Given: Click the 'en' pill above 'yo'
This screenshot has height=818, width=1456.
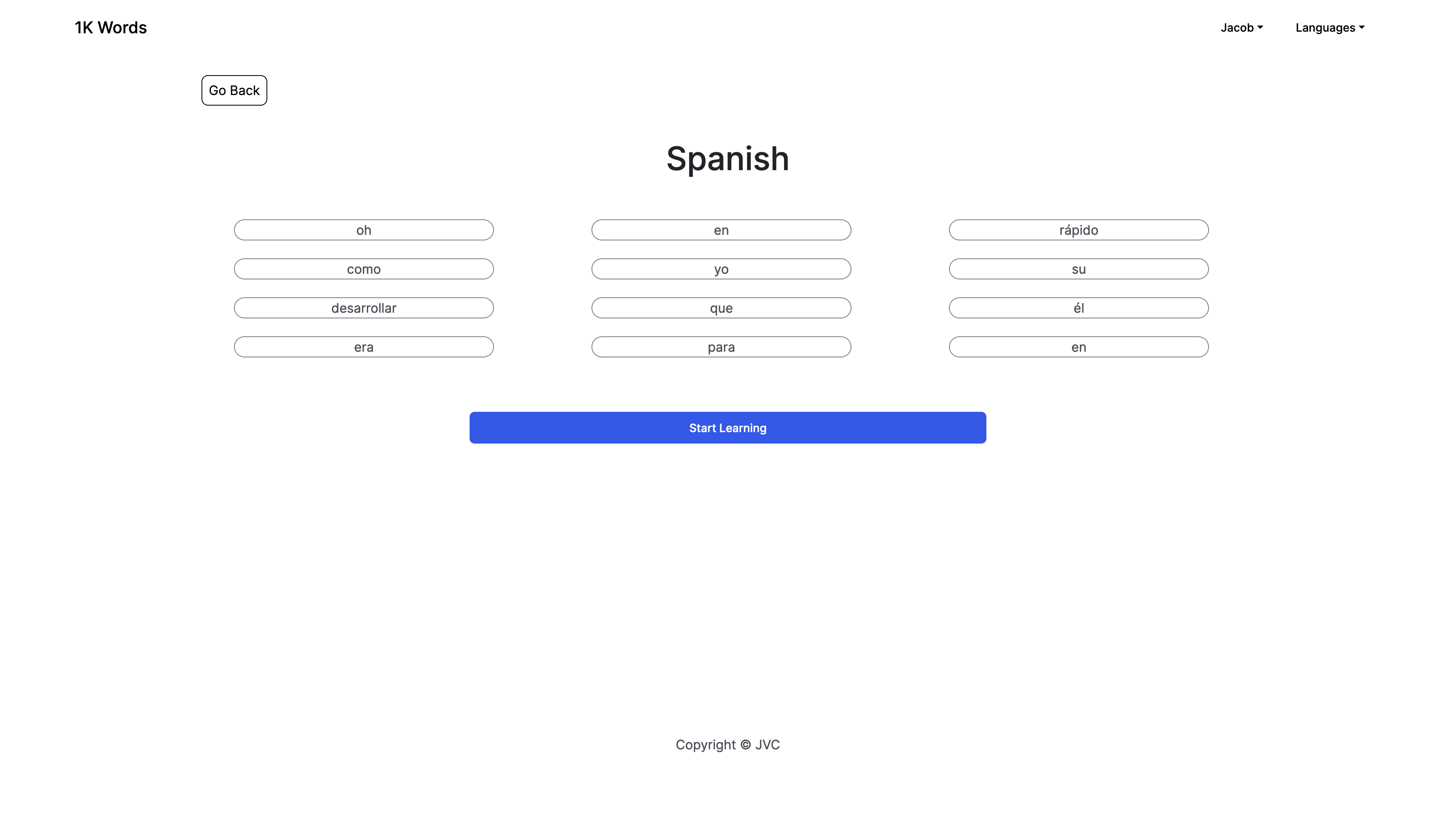Looking at the screenshot, I should click(721, 230).
